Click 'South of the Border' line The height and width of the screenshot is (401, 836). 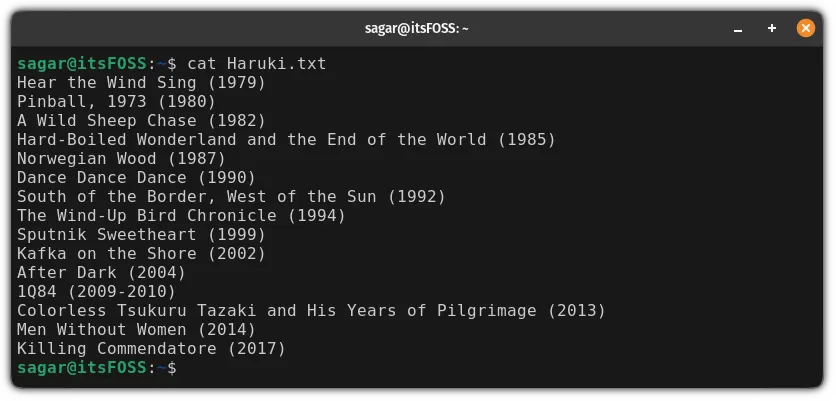[x=231, y=196]
